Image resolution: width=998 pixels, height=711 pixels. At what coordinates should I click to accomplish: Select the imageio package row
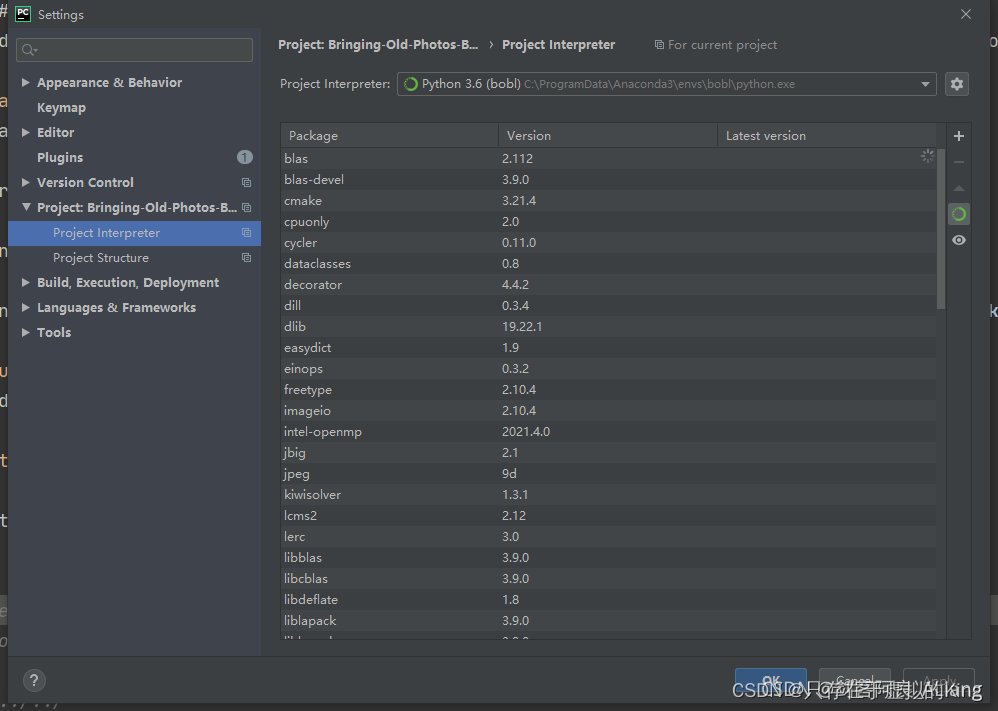608,411
